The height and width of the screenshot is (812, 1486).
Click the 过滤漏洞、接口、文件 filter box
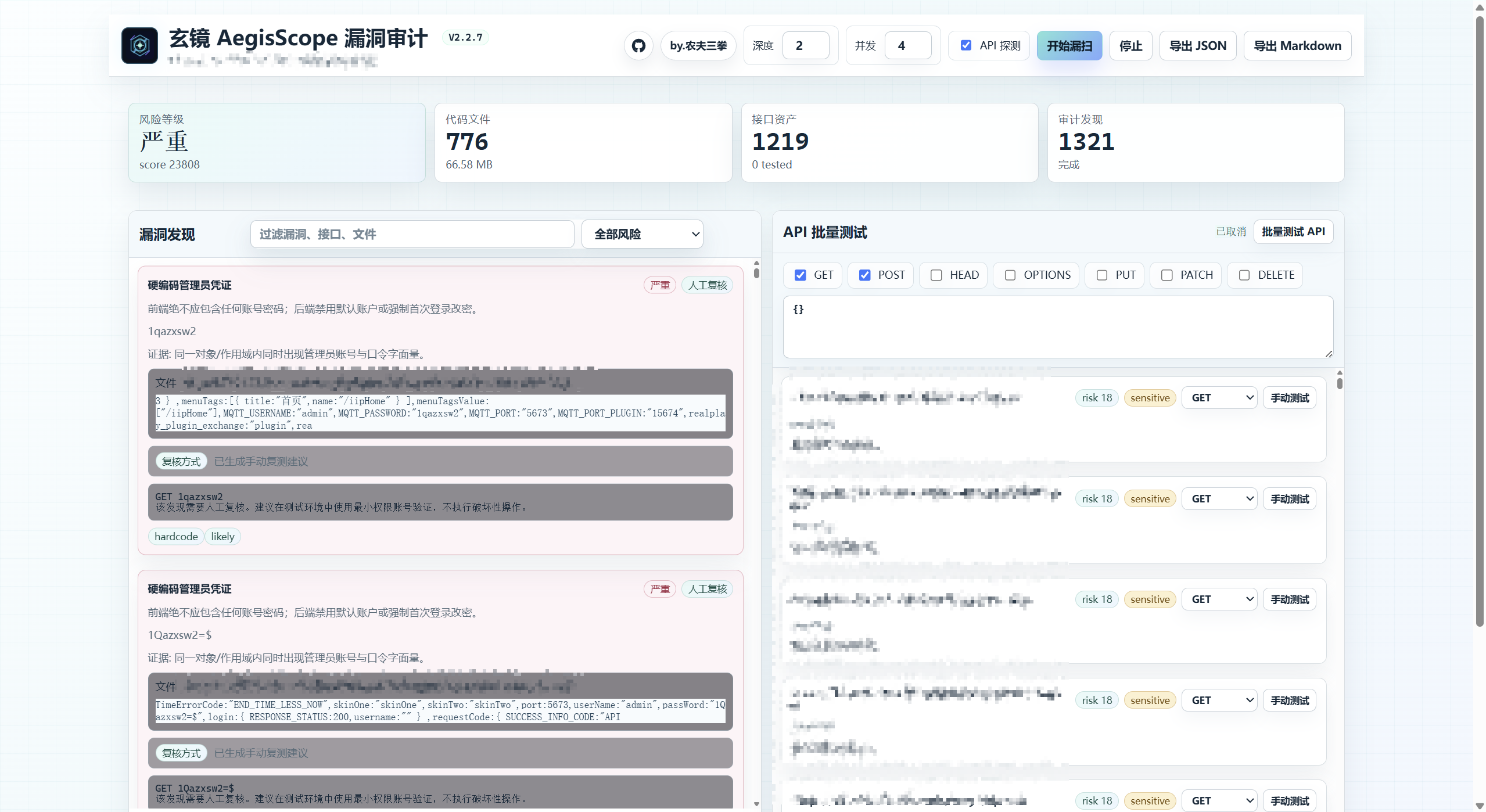click(412, 234)
